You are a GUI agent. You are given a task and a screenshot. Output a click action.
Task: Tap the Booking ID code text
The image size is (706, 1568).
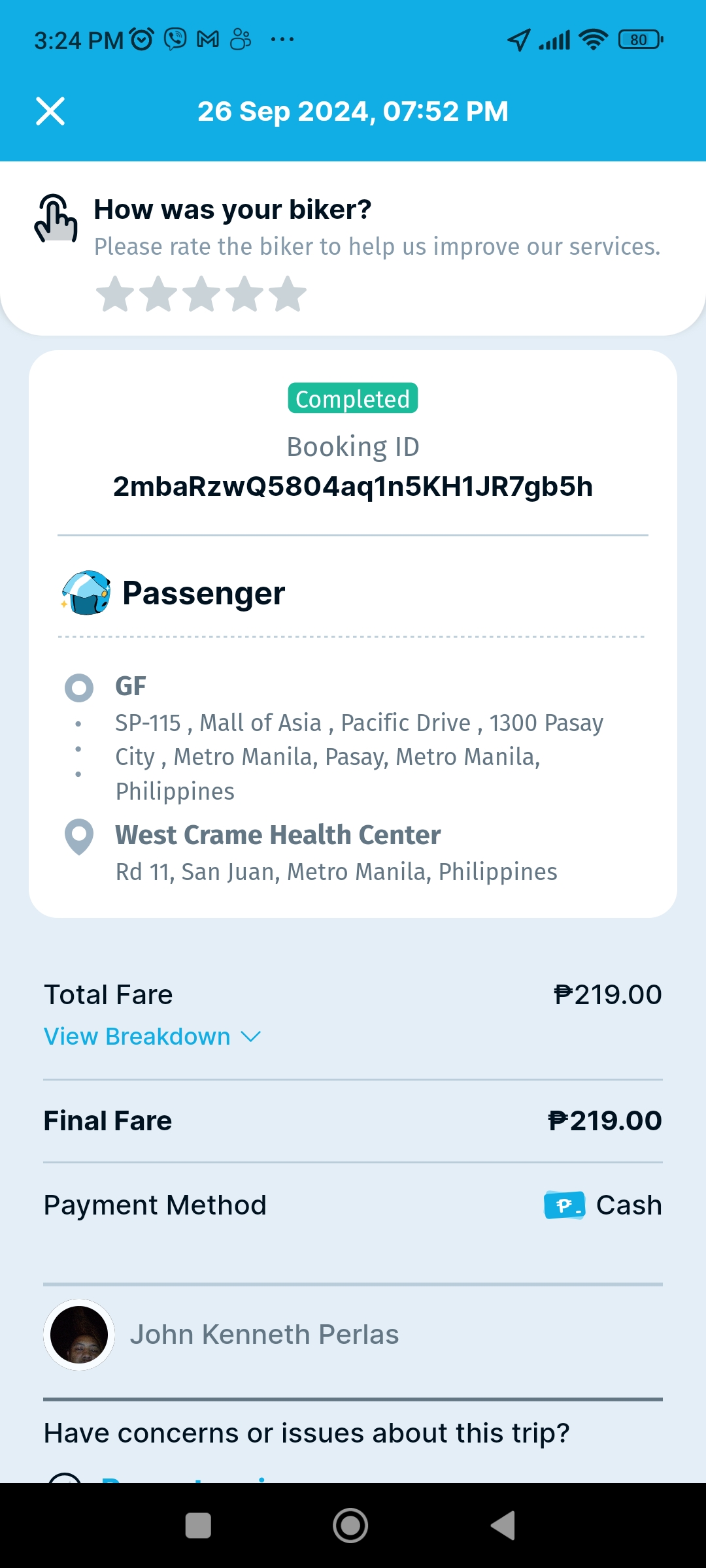(353, 487)
